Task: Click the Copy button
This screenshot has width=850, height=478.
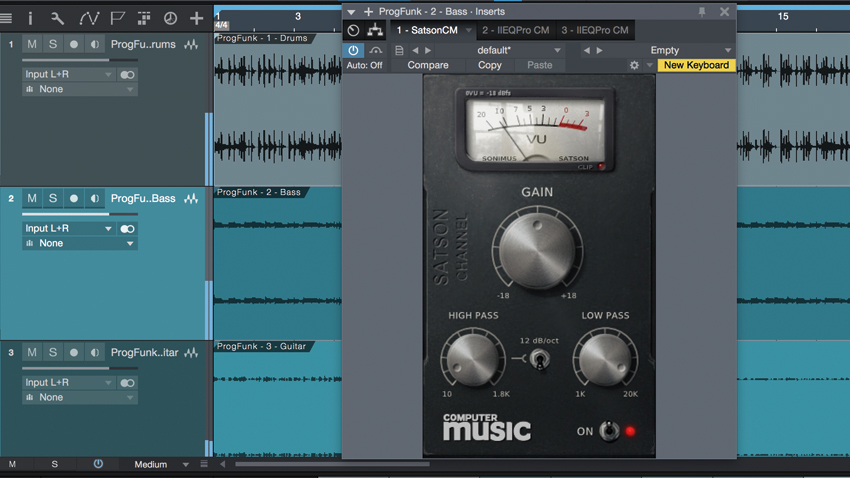Action: 490,65
